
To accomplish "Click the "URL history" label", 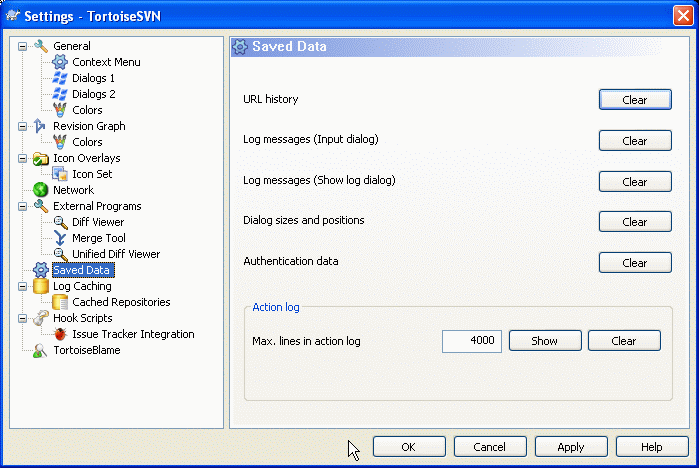I will (x=271, y=99).
